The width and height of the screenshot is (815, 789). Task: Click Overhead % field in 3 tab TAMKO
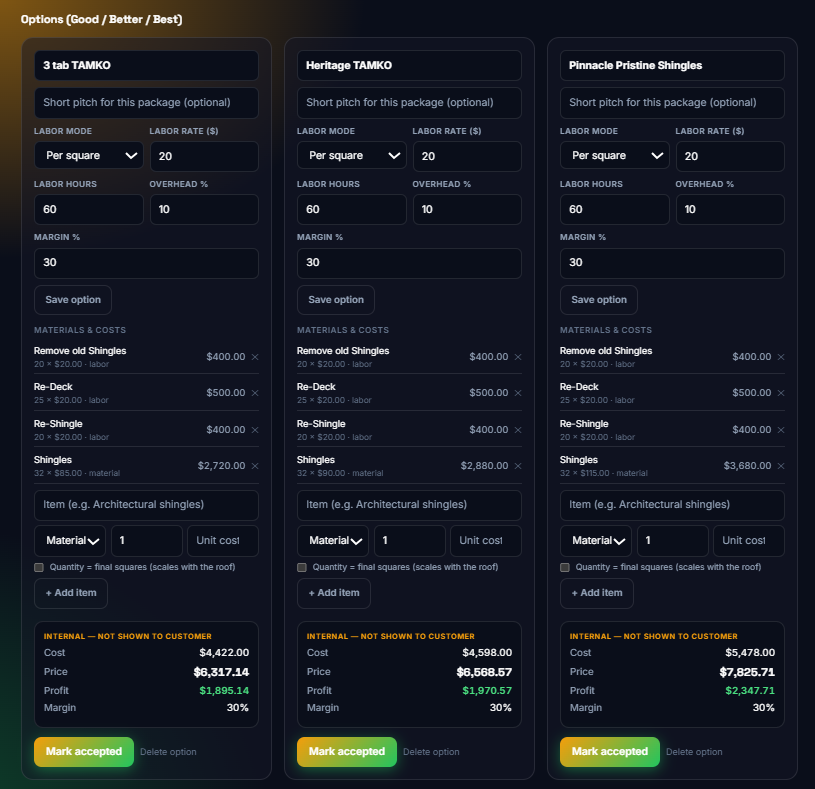point(204,209)
